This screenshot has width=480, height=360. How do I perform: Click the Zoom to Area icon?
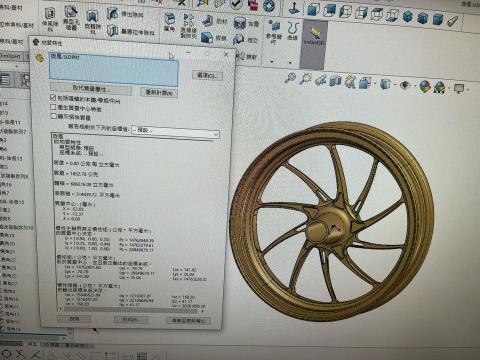[305, 79]
